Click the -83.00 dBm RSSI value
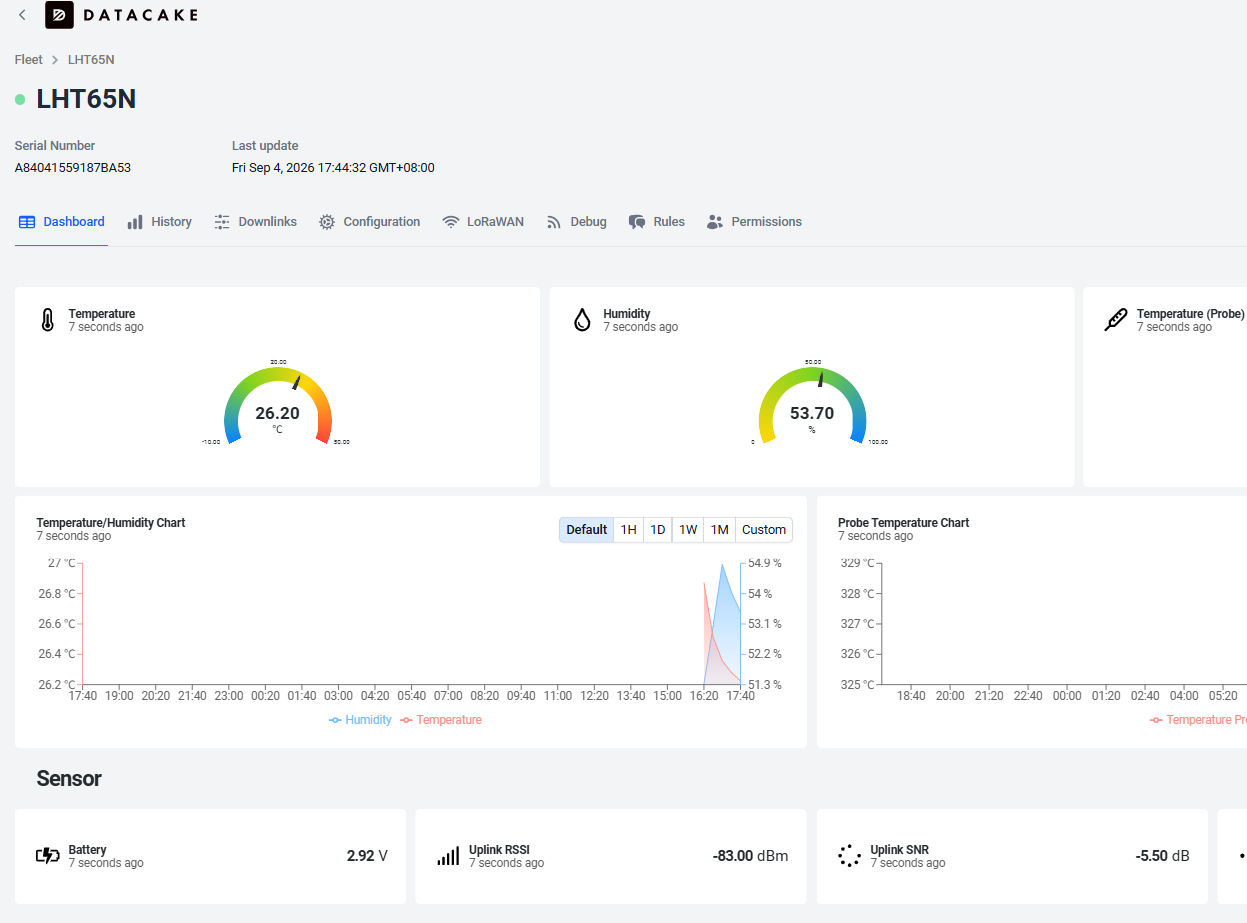The width and height of the screenshot is (1247, 923). pyautogui.click(x=750, y=856)
